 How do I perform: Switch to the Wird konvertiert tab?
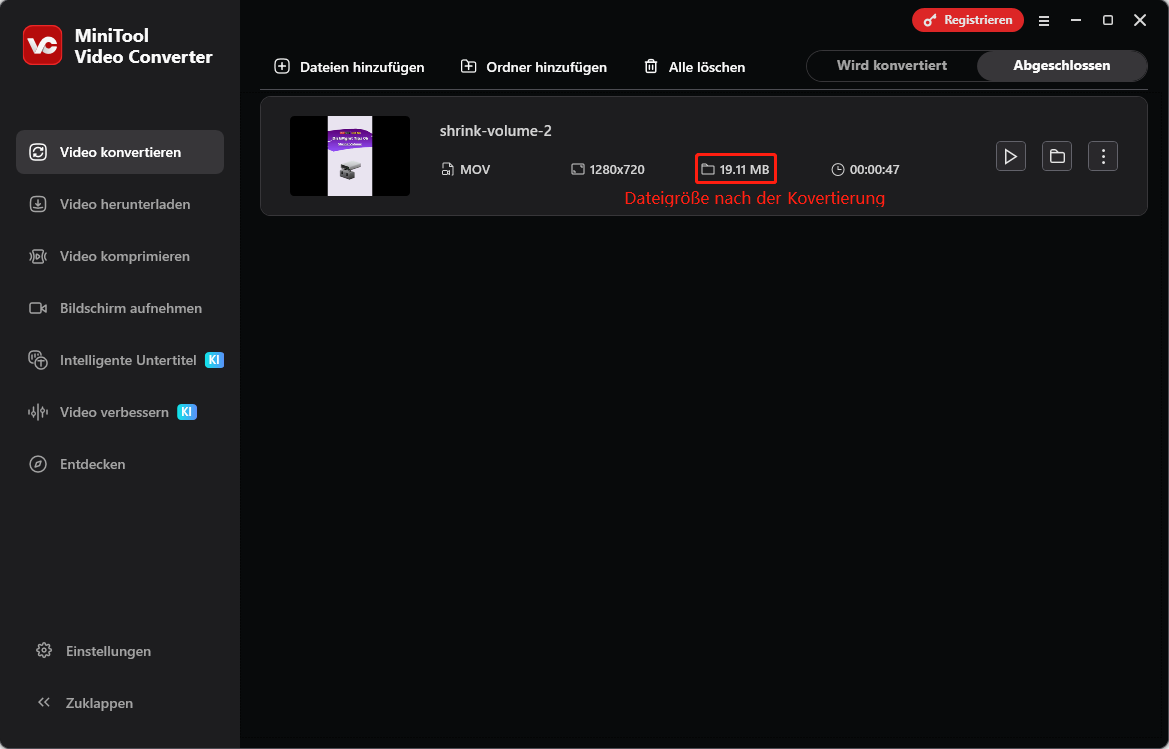coord(892,66)
